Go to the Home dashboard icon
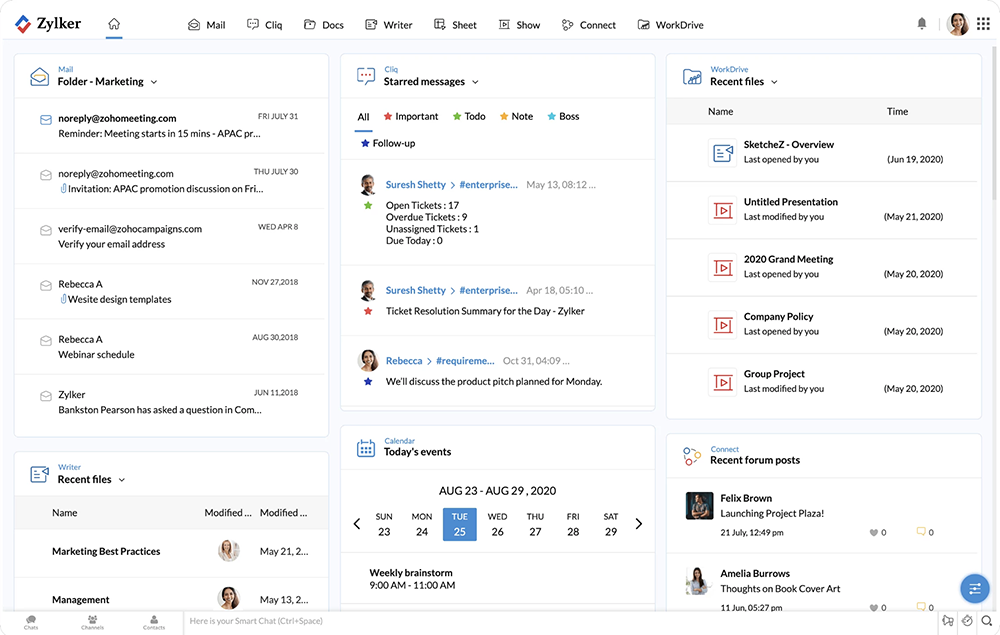Screen dimensions: 1000x635 coord(114,24)
